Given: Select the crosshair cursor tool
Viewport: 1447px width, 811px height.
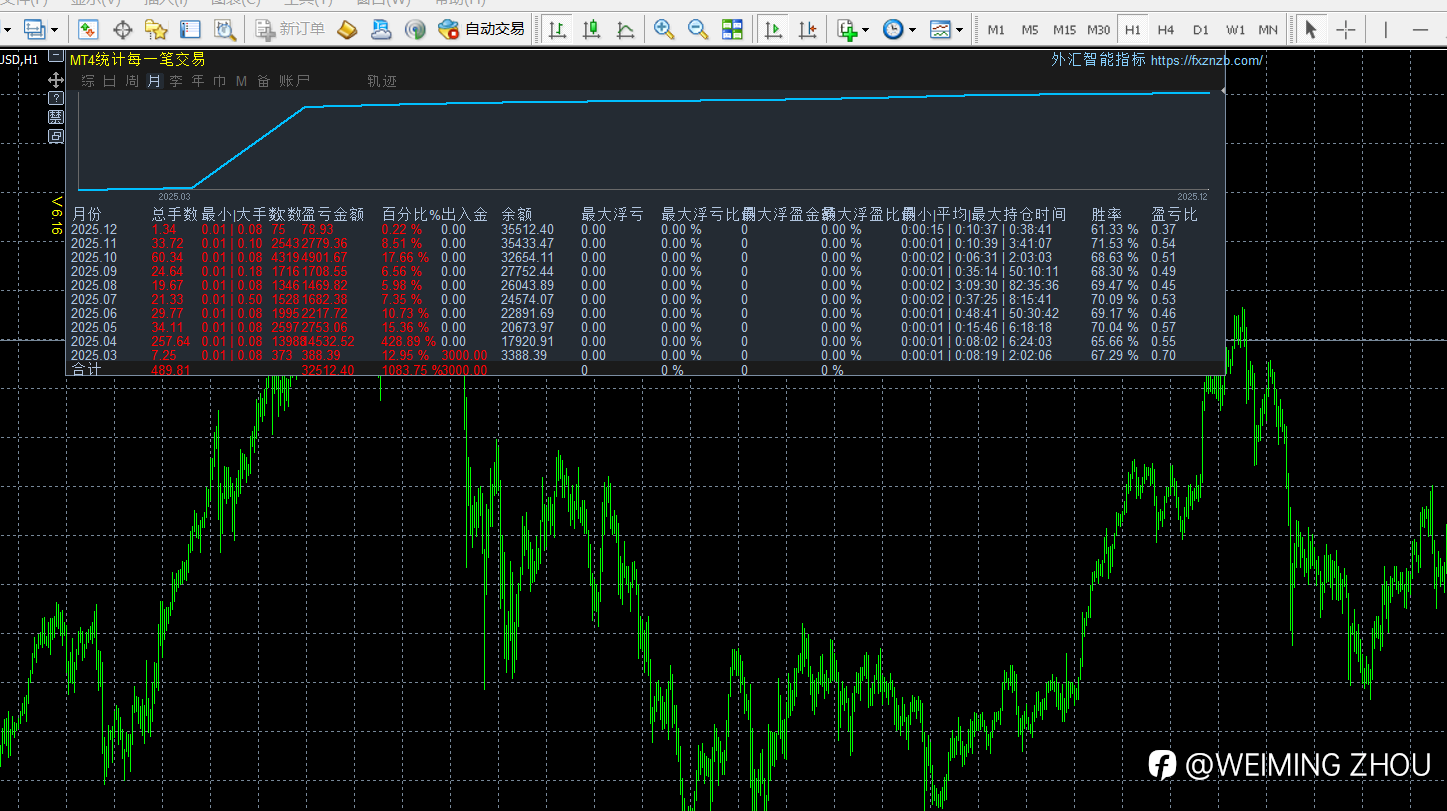Looking at the screenshot, I should [1346, 30].
